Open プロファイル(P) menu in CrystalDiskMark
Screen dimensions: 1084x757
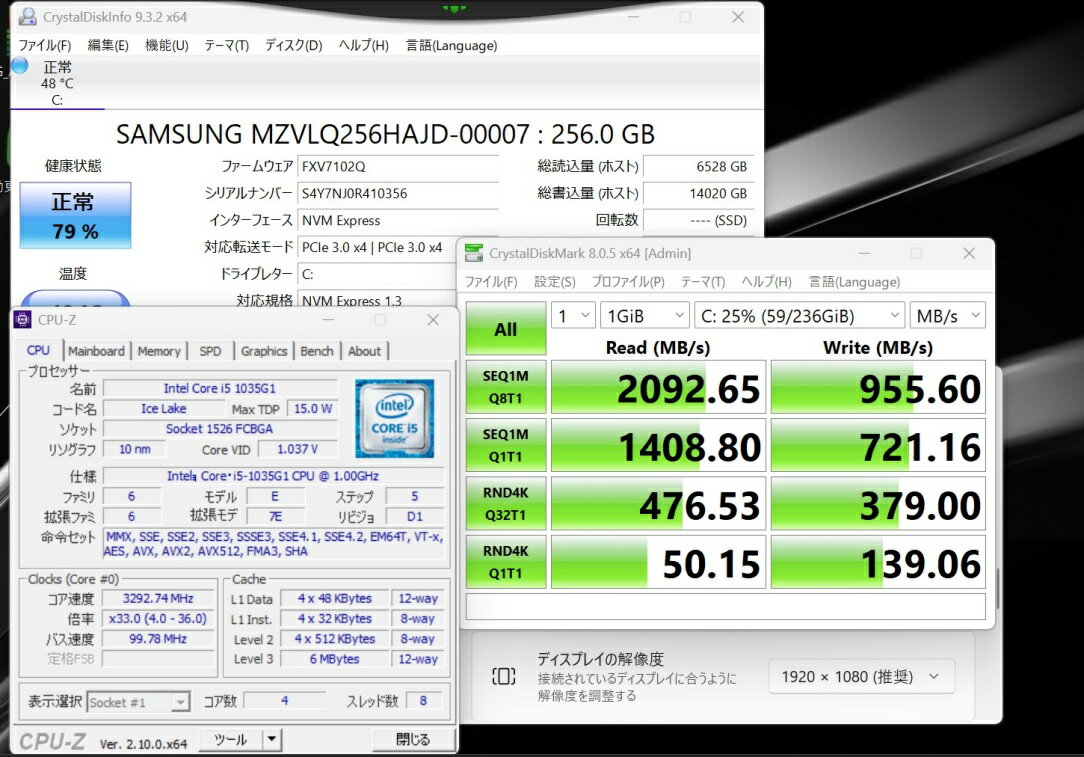(628, 282)
